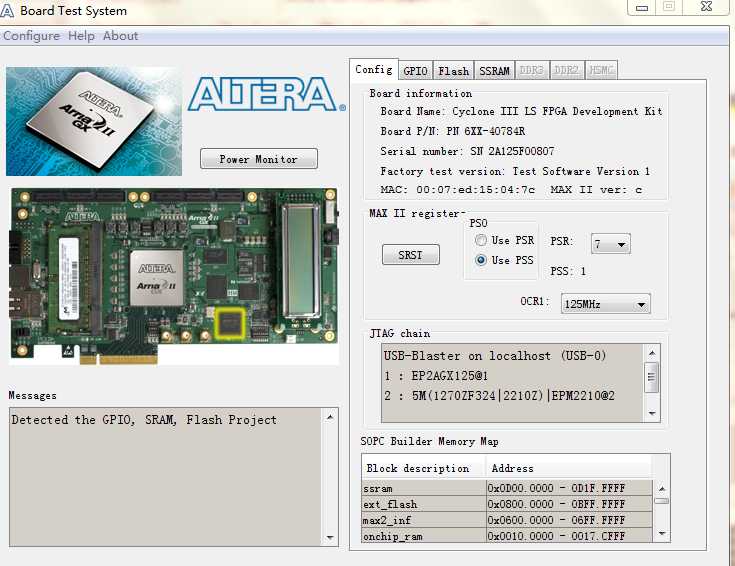This screenshot has height=566, width=735.
Task: Click the Power Monitor button
Action: [x=259, y=159]
